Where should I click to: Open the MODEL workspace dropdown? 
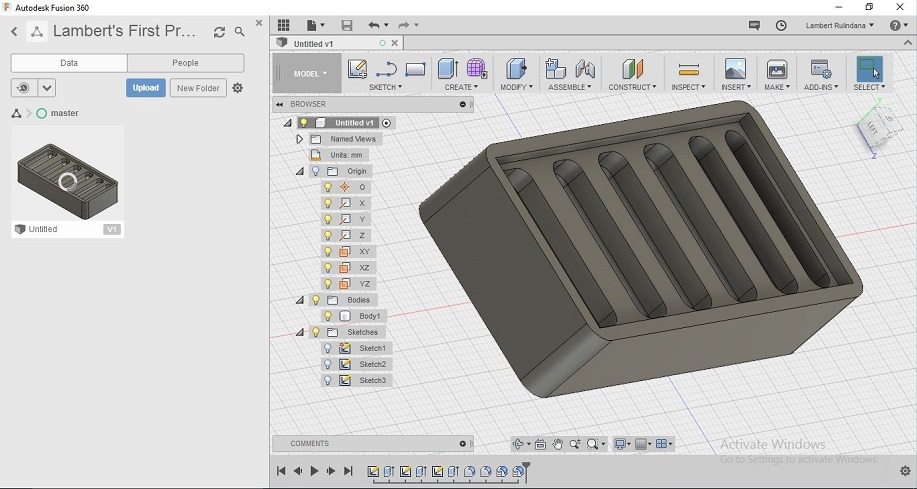click(x=310, y=73)
